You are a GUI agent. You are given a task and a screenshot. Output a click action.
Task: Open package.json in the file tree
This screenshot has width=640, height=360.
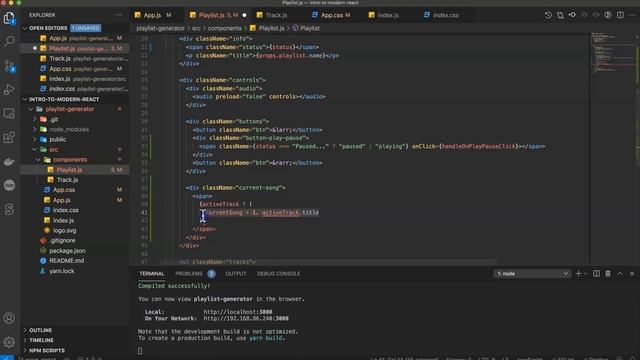pyautogui.click(x=75, y=251)
